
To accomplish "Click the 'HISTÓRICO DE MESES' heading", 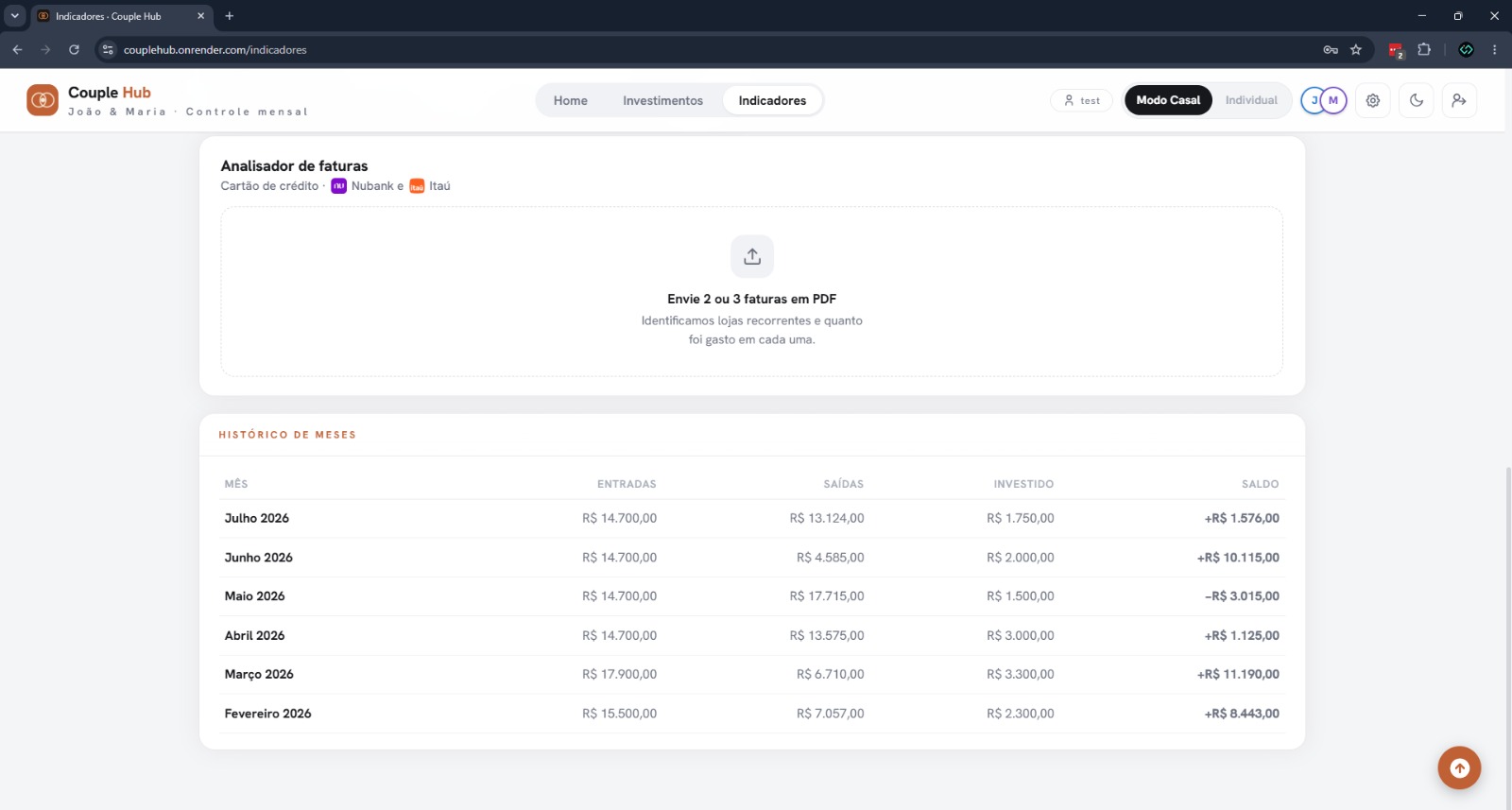I will 287,435.
